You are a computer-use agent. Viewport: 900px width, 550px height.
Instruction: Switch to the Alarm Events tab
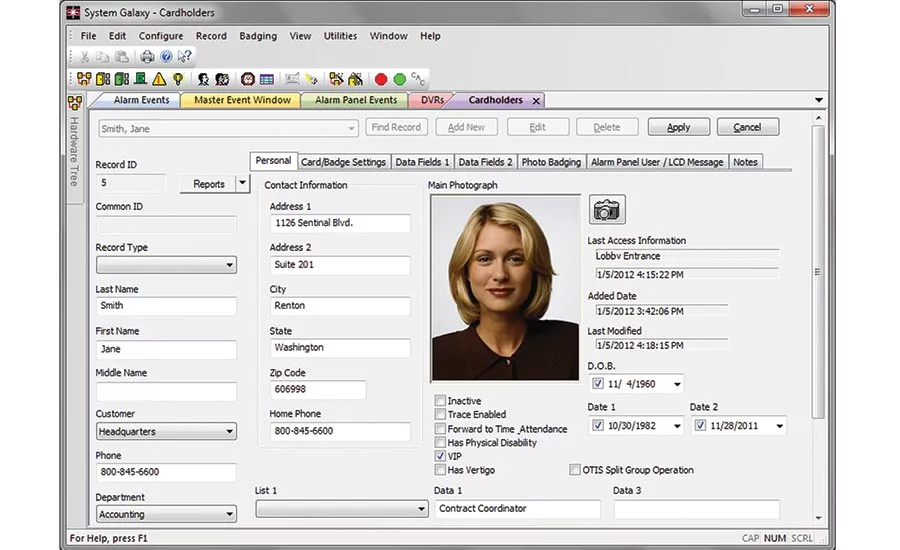[141, 100]
